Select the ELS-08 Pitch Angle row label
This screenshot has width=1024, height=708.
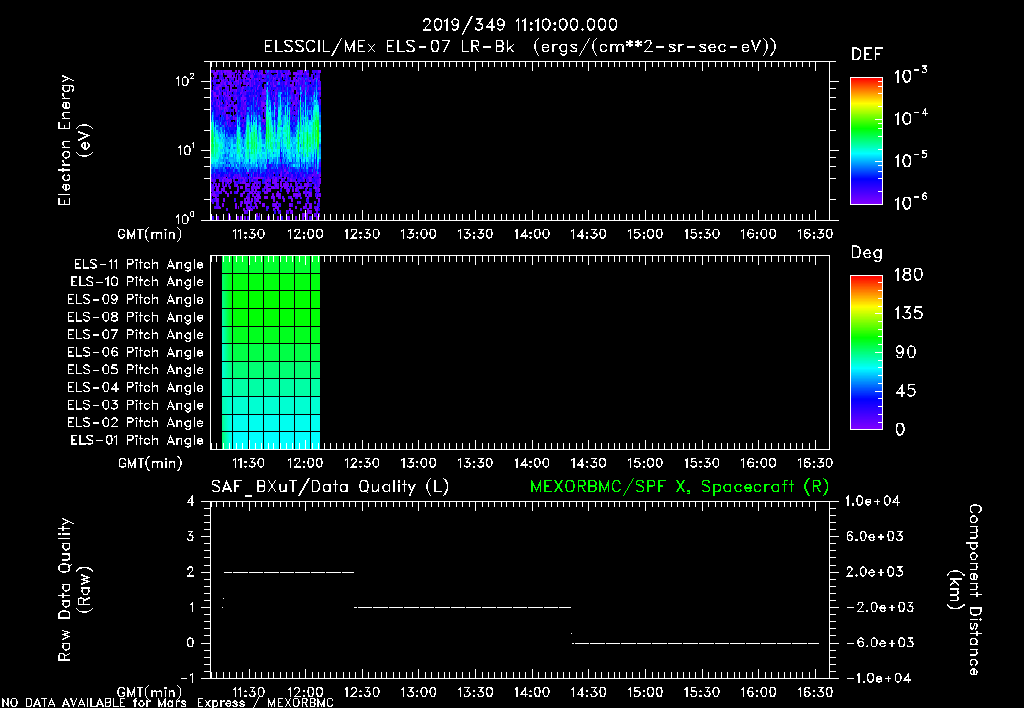tap(135, 317)
